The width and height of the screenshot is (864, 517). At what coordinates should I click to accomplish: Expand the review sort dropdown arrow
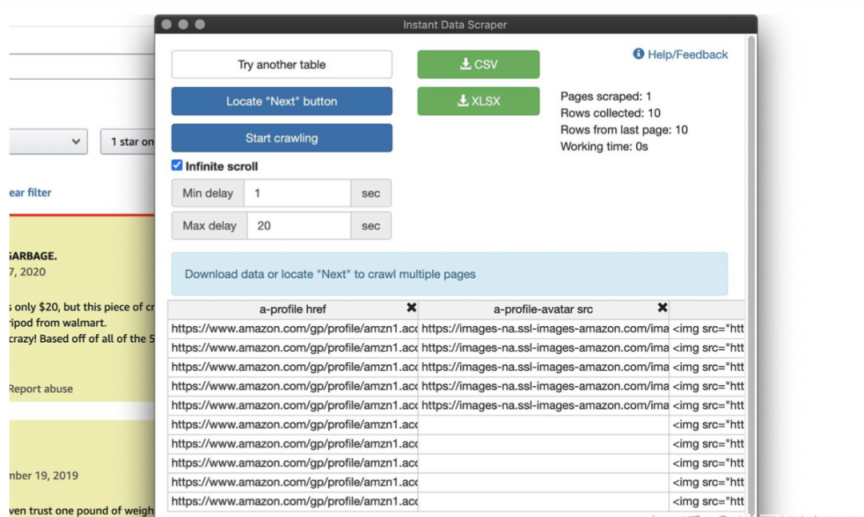(x=75, y=142)
